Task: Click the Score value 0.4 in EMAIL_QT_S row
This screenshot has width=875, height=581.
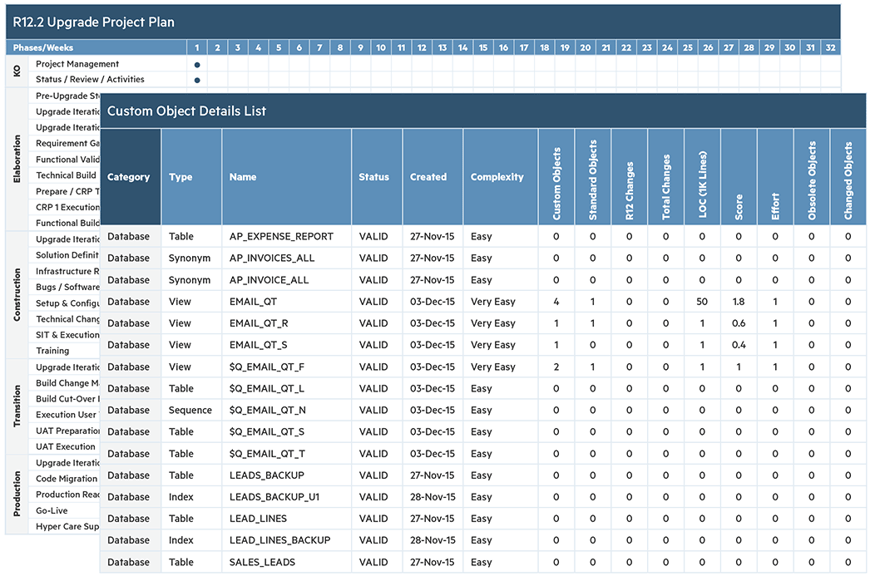Action: tap(739, 345)
